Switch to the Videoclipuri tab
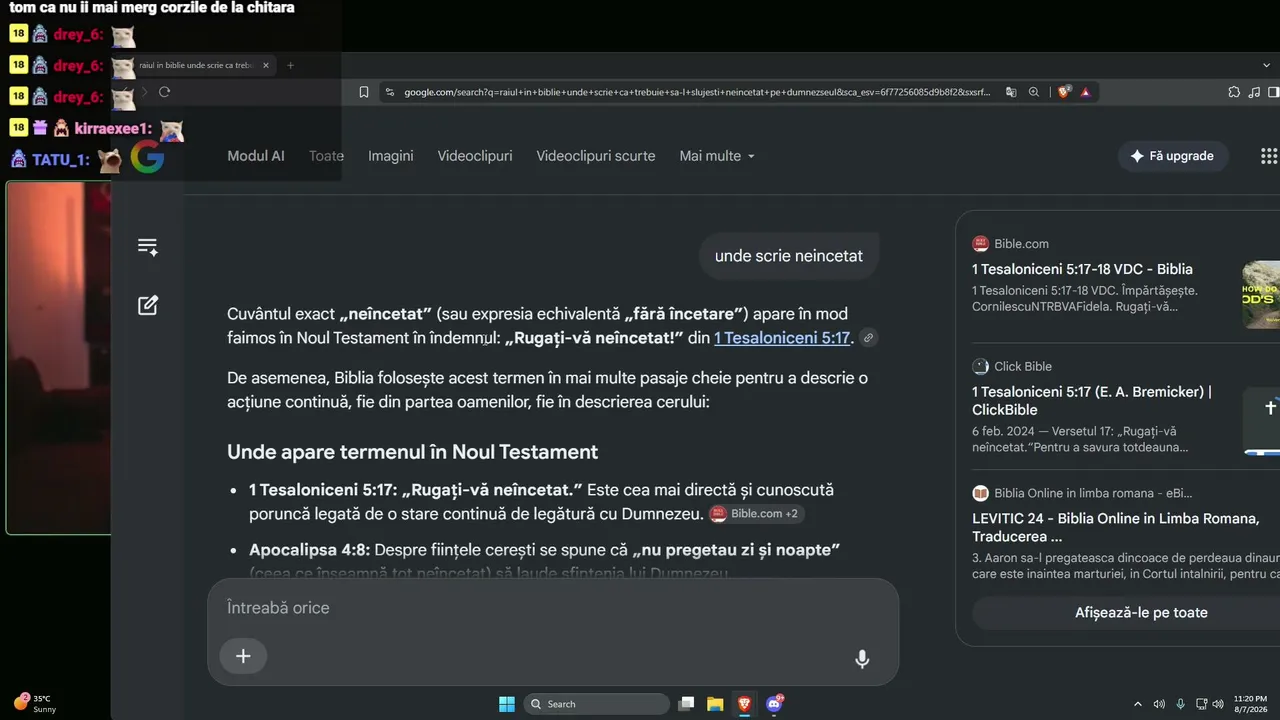Screen dimensions: 1280x720 click(x=475, y=156)
